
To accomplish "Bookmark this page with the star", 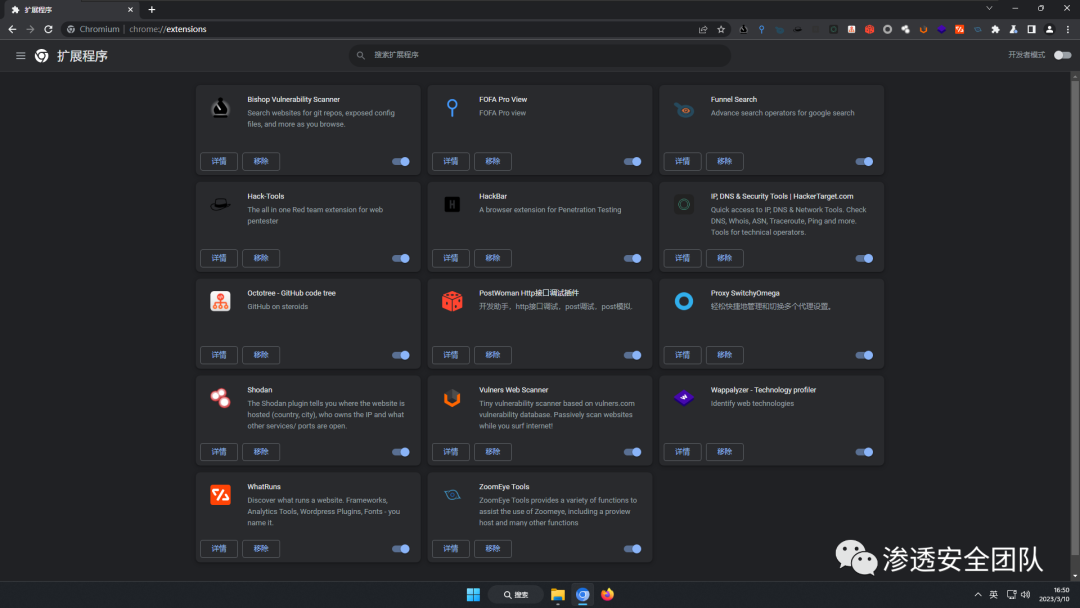I will click(721, 30).
